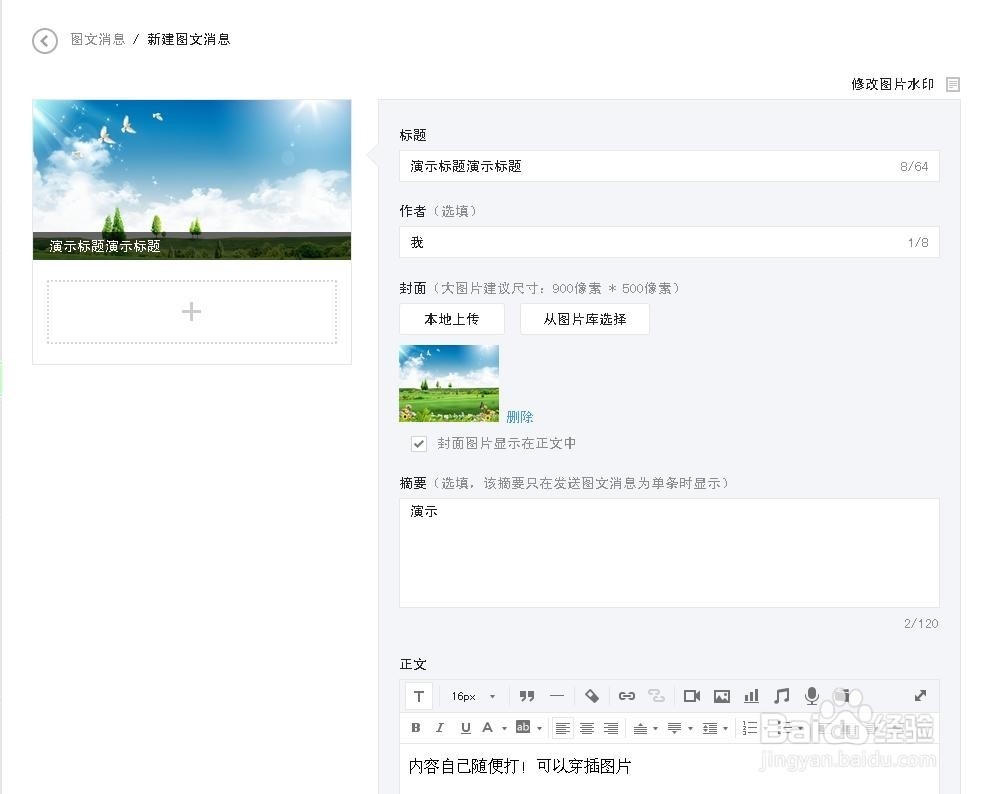Clear formatting with the eraser icon
The width and height of the screenshot is (991, 794).
click(x=592, y=696)
